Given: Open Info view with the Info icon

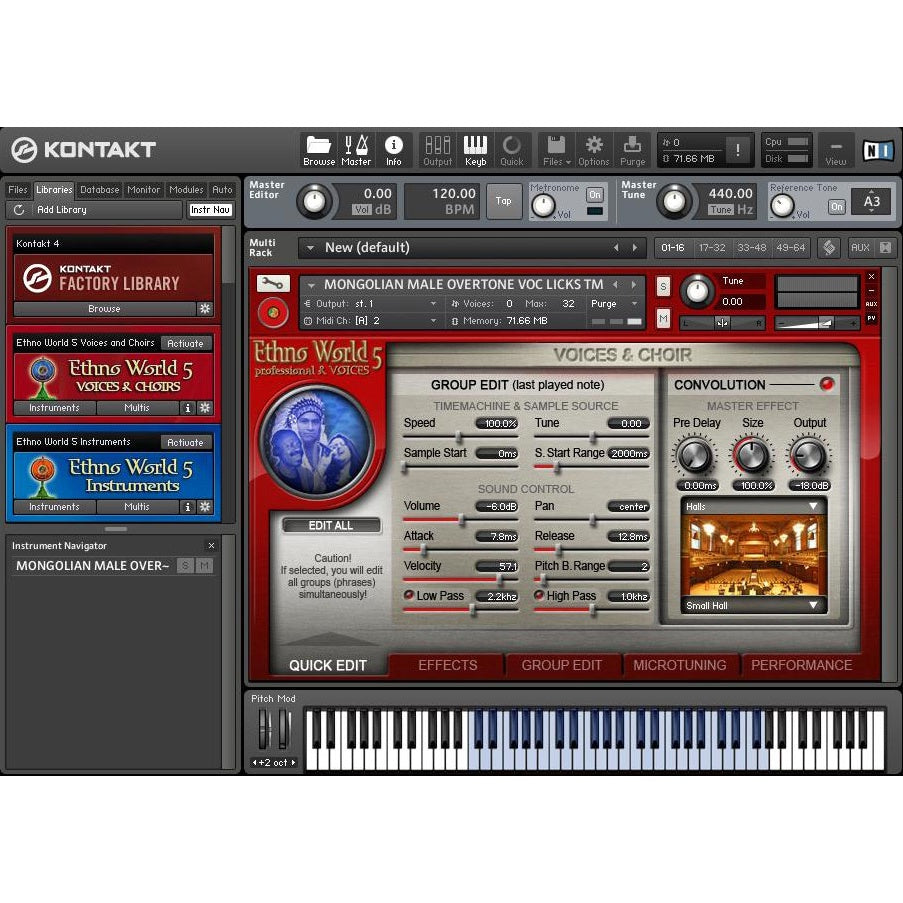Looking at the screenshot, I should [393, 147].
